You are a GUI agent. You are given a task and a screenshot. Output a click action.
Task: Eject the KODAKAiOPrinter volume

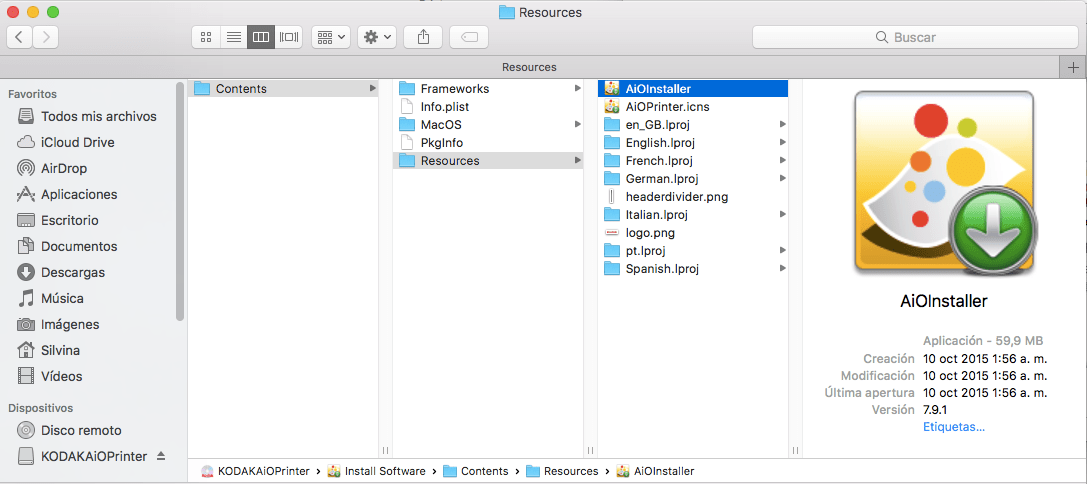click(x=162, y=456)
